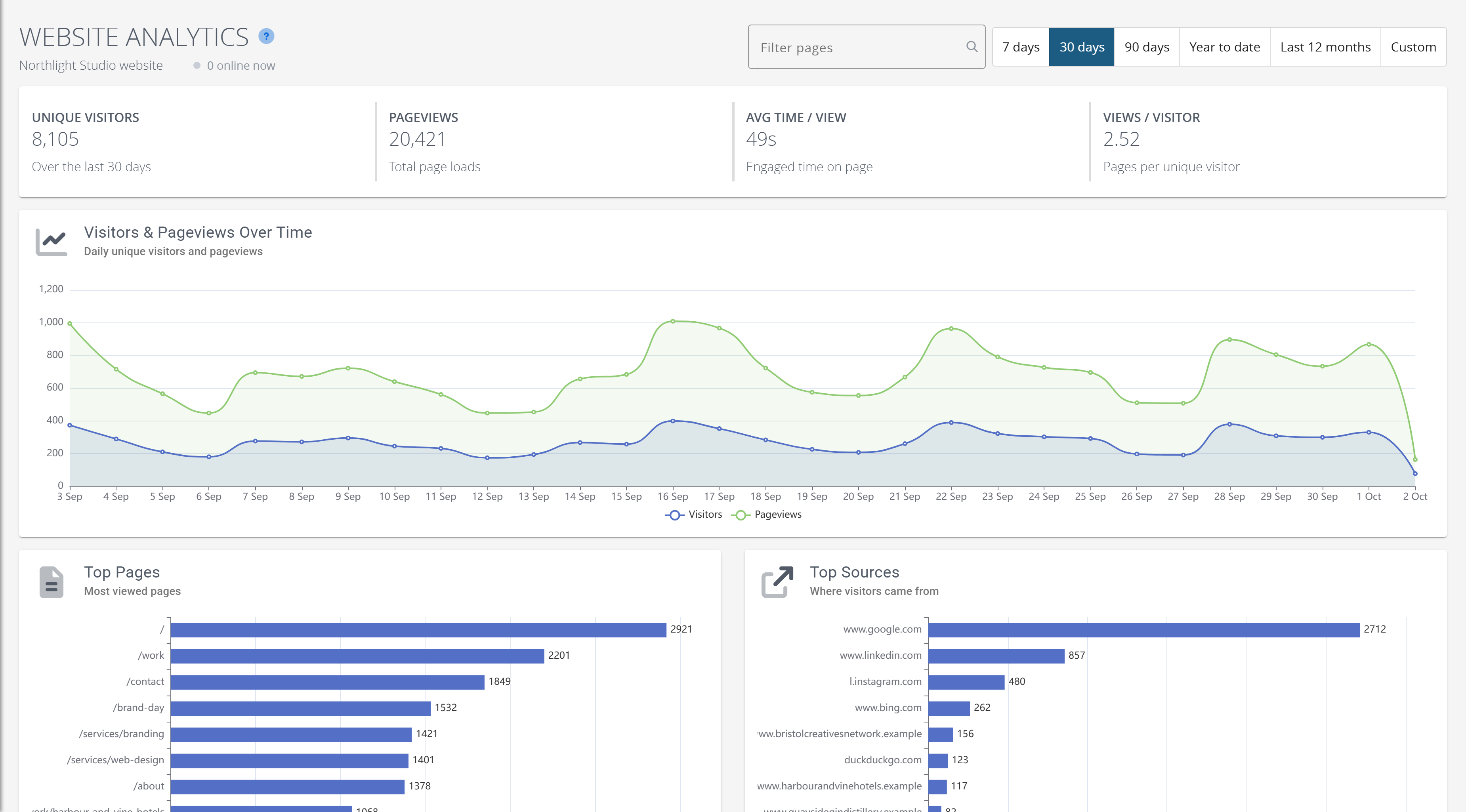This screenshot has height=812, width=1466.
Task: Select the 30 days range
Action: pyautogui.click(x=1082, y=47)
